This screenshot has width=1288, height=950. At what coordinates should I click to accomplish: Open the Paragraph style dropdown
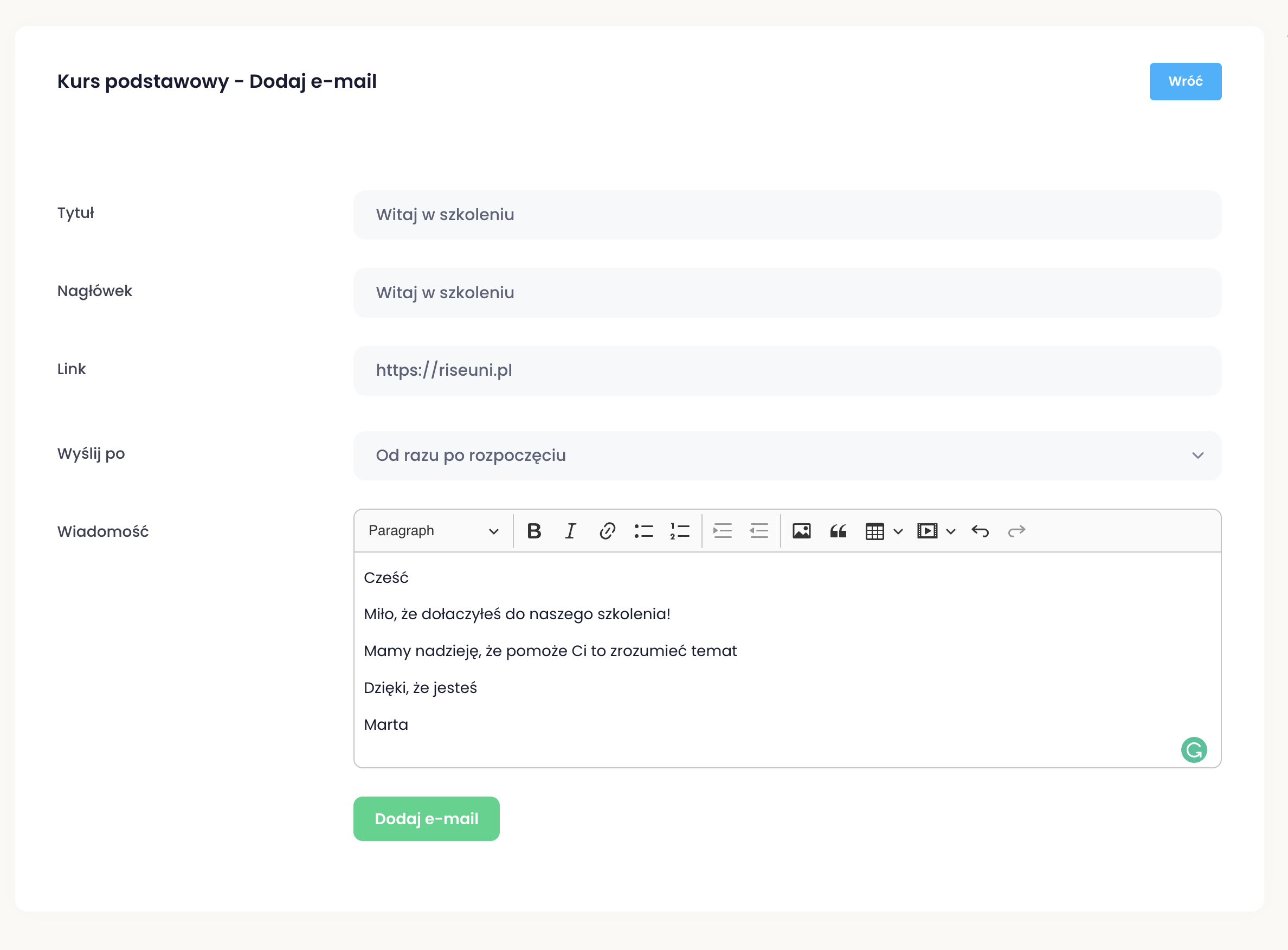click(x=433, y=531)
